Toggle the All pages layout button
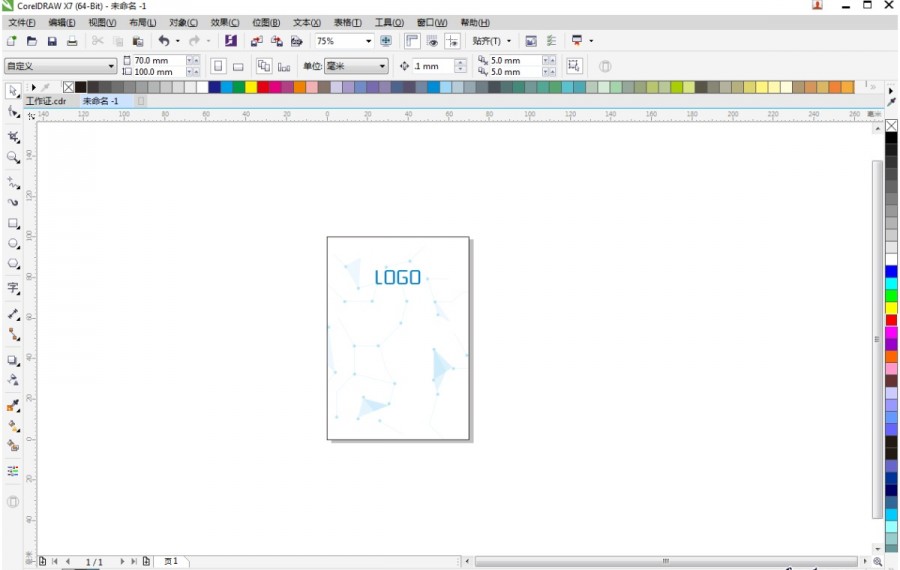The height and width of the screenshot is (570, 900). (264, 66)
